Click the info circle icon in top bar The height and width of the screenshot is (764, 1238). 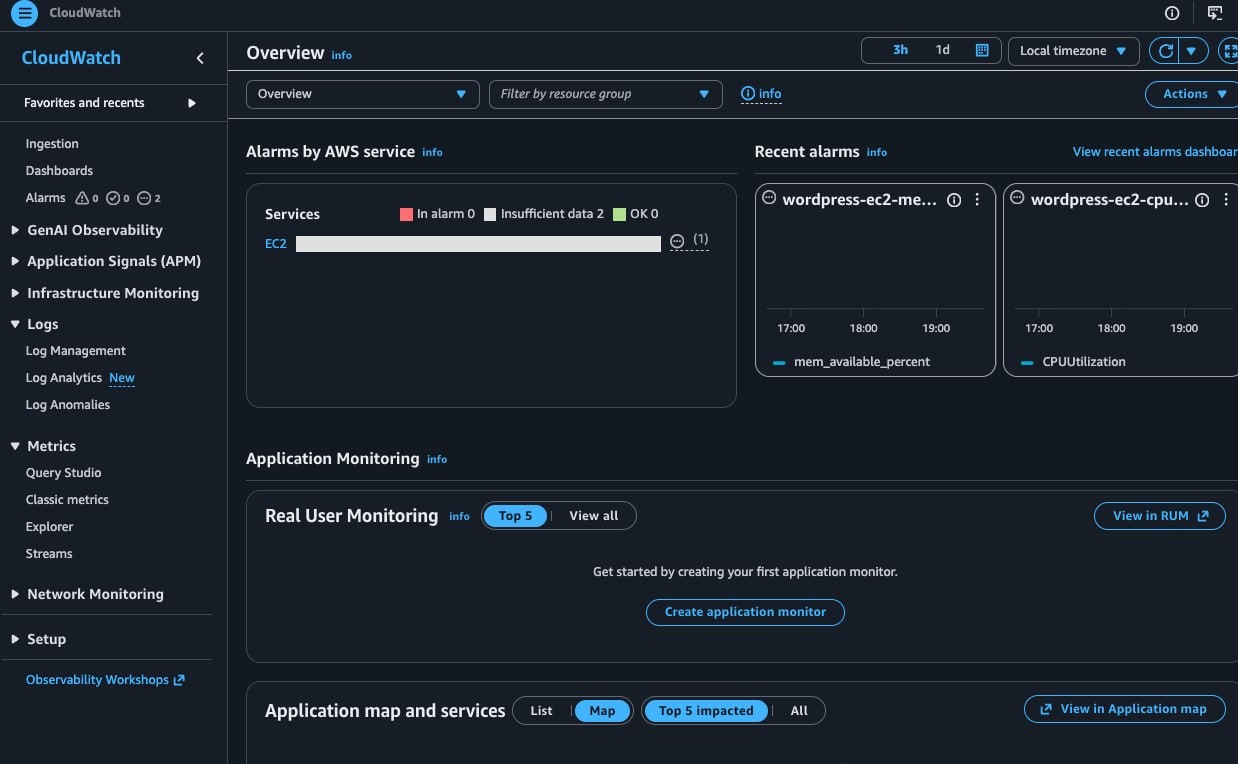(1172, 13)
